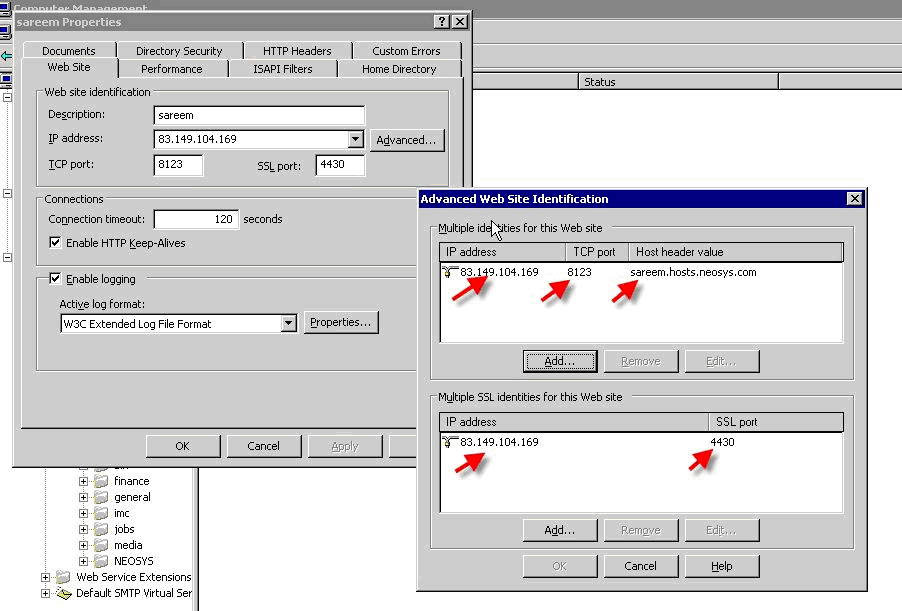Viewport: 902px width, 611px height.
Task: Select the identity icon in SSL identities list
Action: (x=450, y=442)
